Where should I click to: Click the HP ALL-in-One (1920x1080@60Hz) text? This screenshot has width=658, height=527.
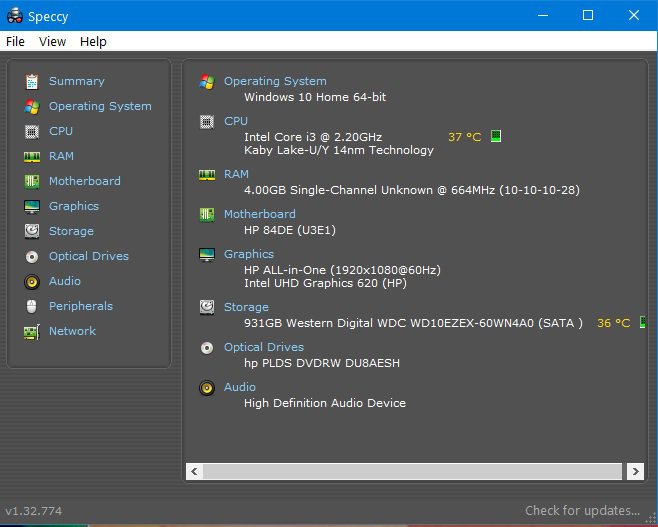[x=342, y=270]
